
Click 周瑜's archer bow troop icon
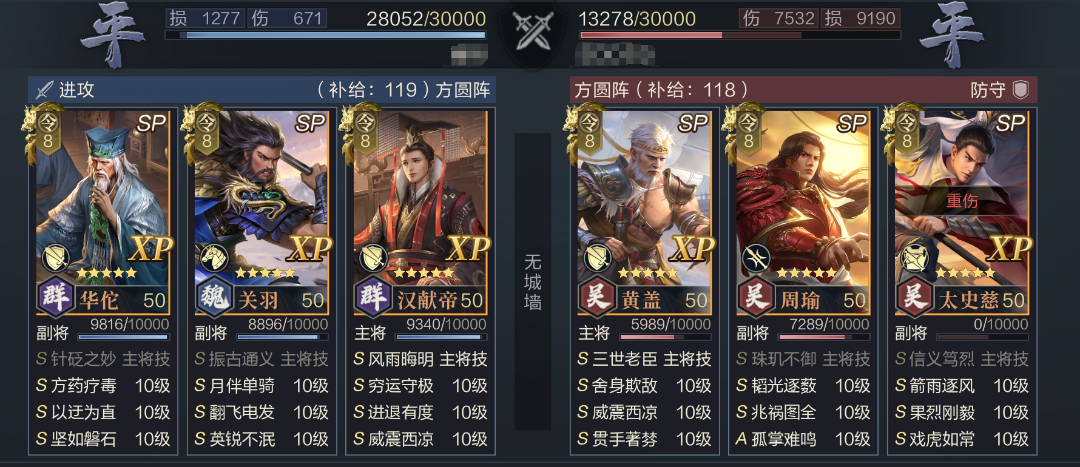[756, 258]
